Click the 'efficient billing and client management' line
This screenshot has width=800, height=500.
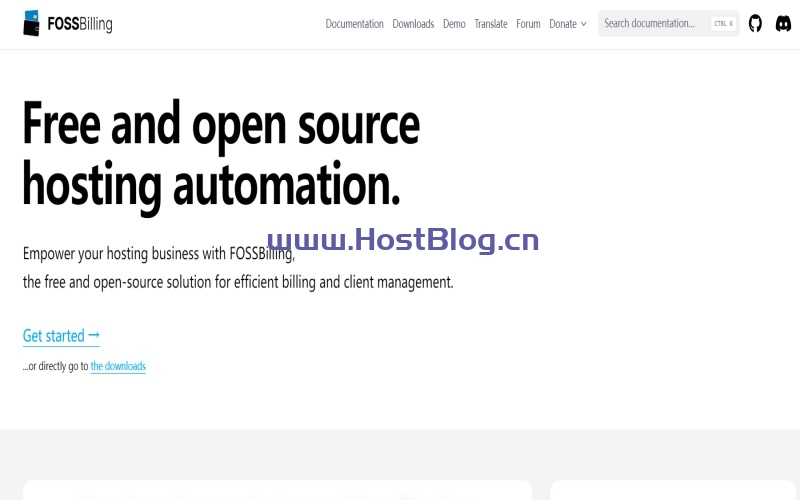[343, 282]
